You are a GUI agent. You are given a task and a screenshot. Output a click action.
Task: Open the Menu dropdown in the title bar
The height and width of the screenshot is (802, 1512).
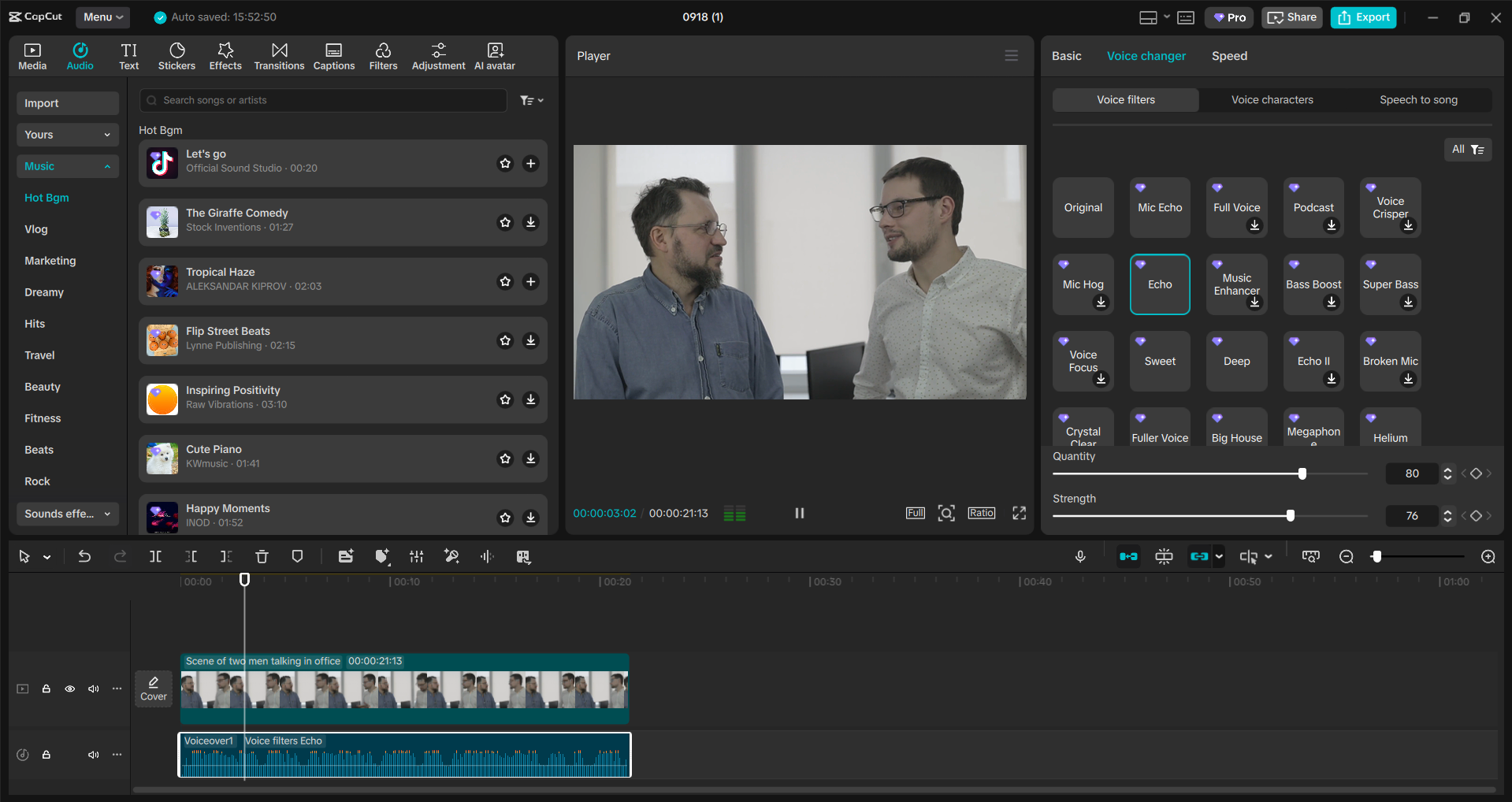click(x=102, y=17)
